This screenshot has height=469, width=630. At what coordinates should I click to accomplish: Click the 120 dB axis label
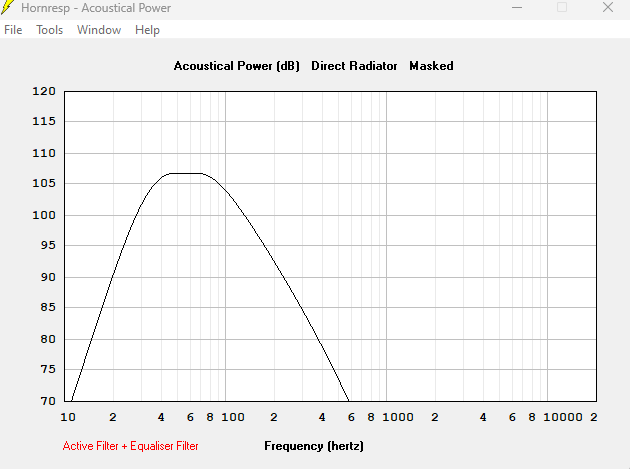point(44,91)
